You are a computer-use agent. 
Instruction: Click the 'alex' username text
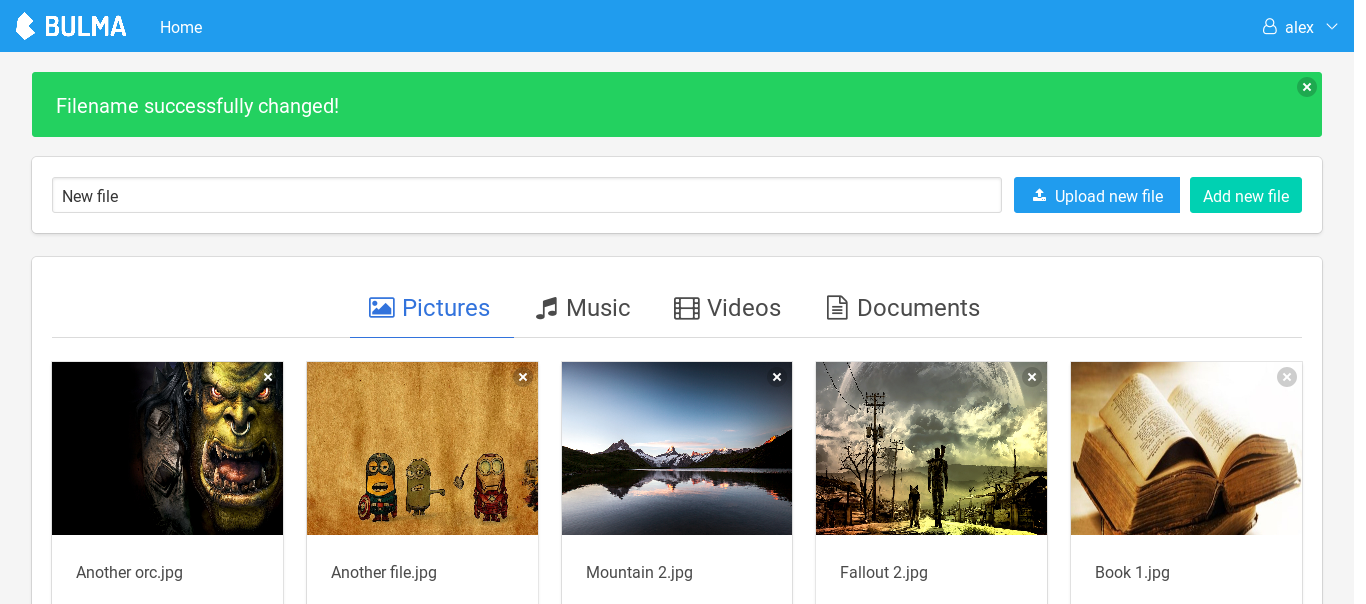[1299, 27]
